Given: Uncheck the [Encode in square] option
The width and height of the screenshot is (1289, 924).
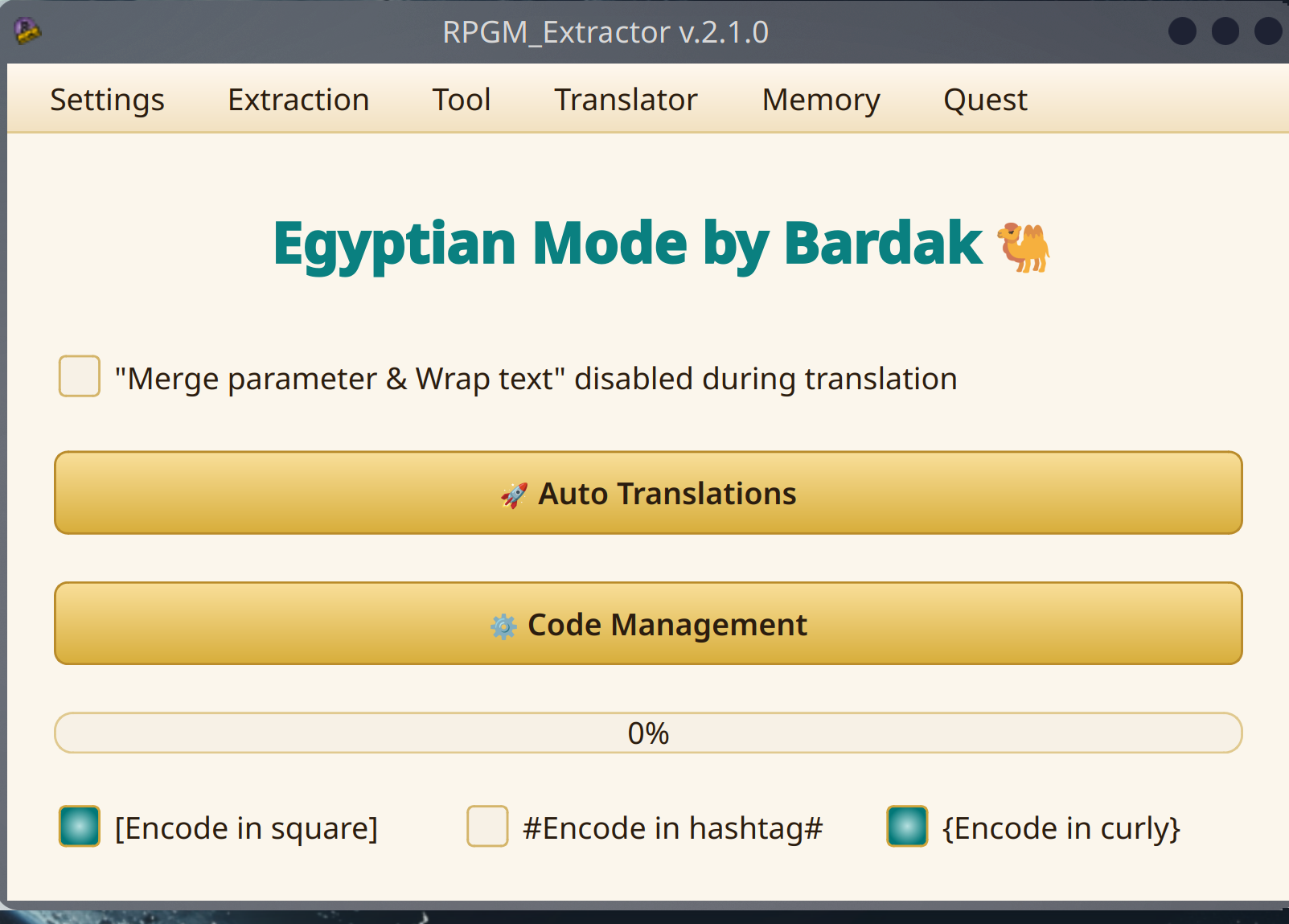Looking at the screenshot, I should pos(80,827).
